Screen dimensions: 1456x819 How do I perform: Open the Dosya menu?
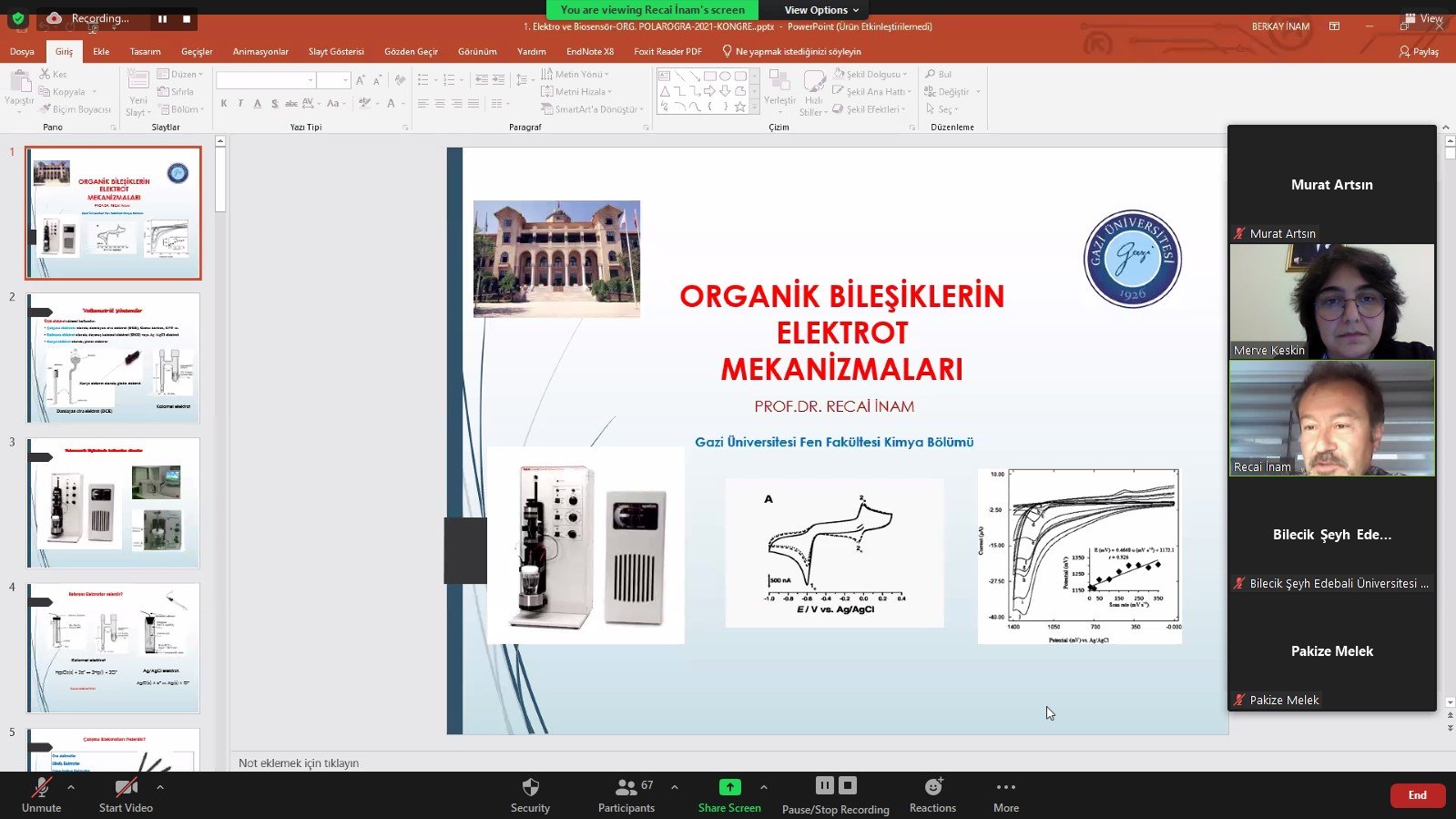pos(22,52)
